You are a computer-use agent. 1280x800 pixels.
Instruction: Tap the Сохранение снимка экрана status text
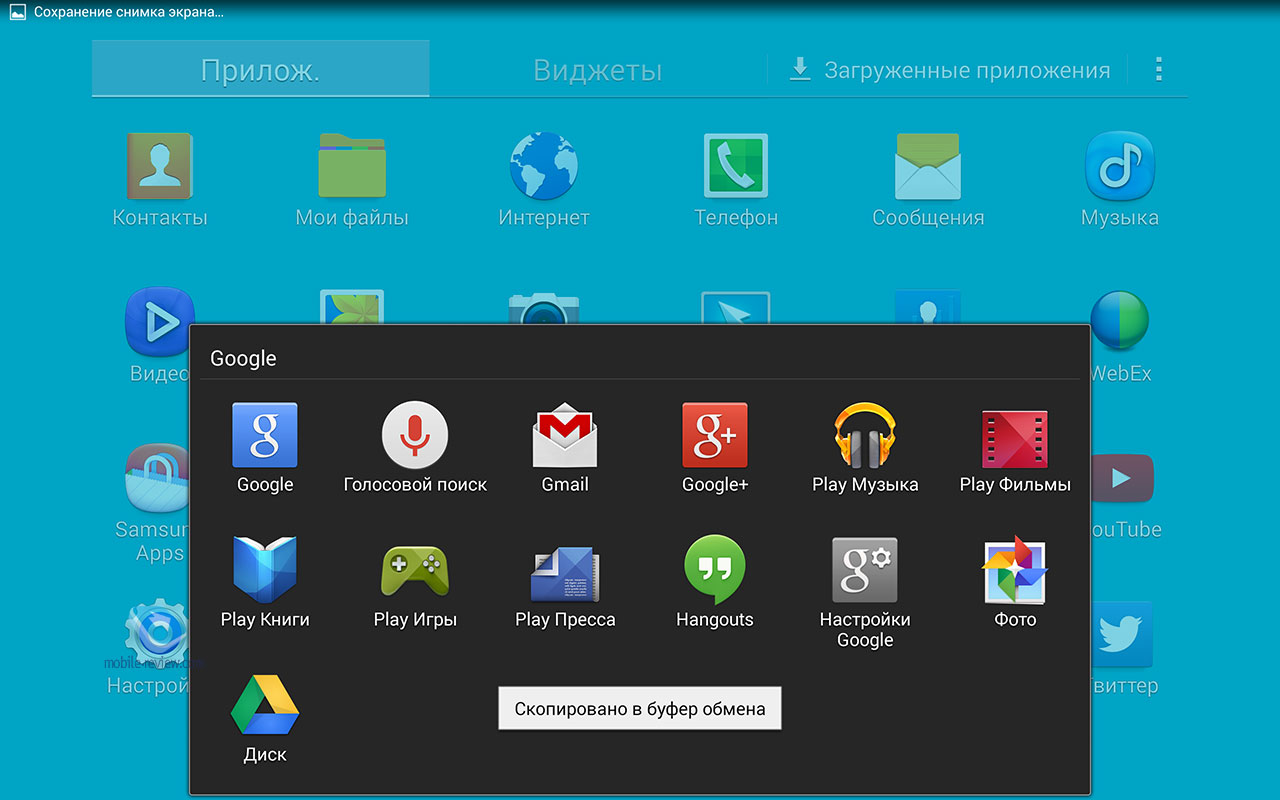pyautogui.click(x=129, y=12)
